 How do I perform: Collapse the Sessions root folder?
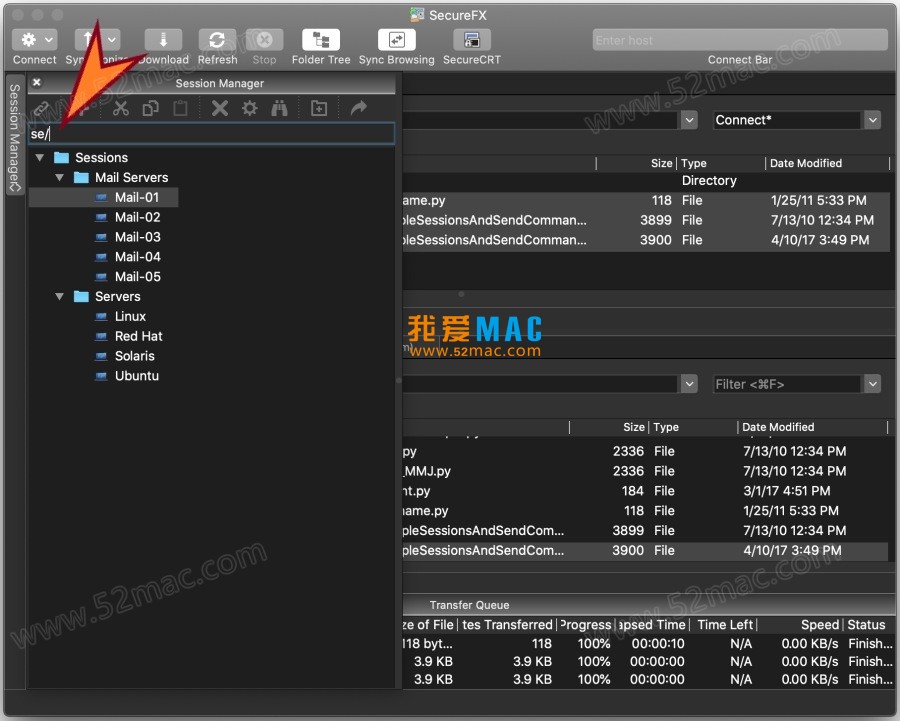point(40,157)
